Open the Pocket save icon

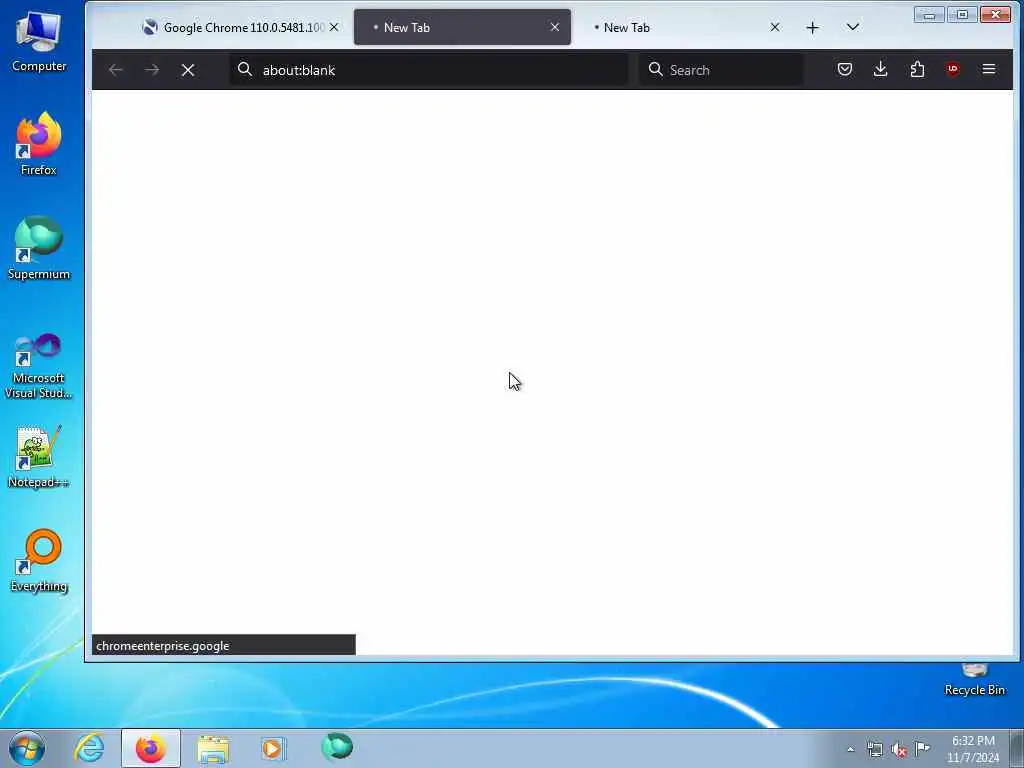845,69
